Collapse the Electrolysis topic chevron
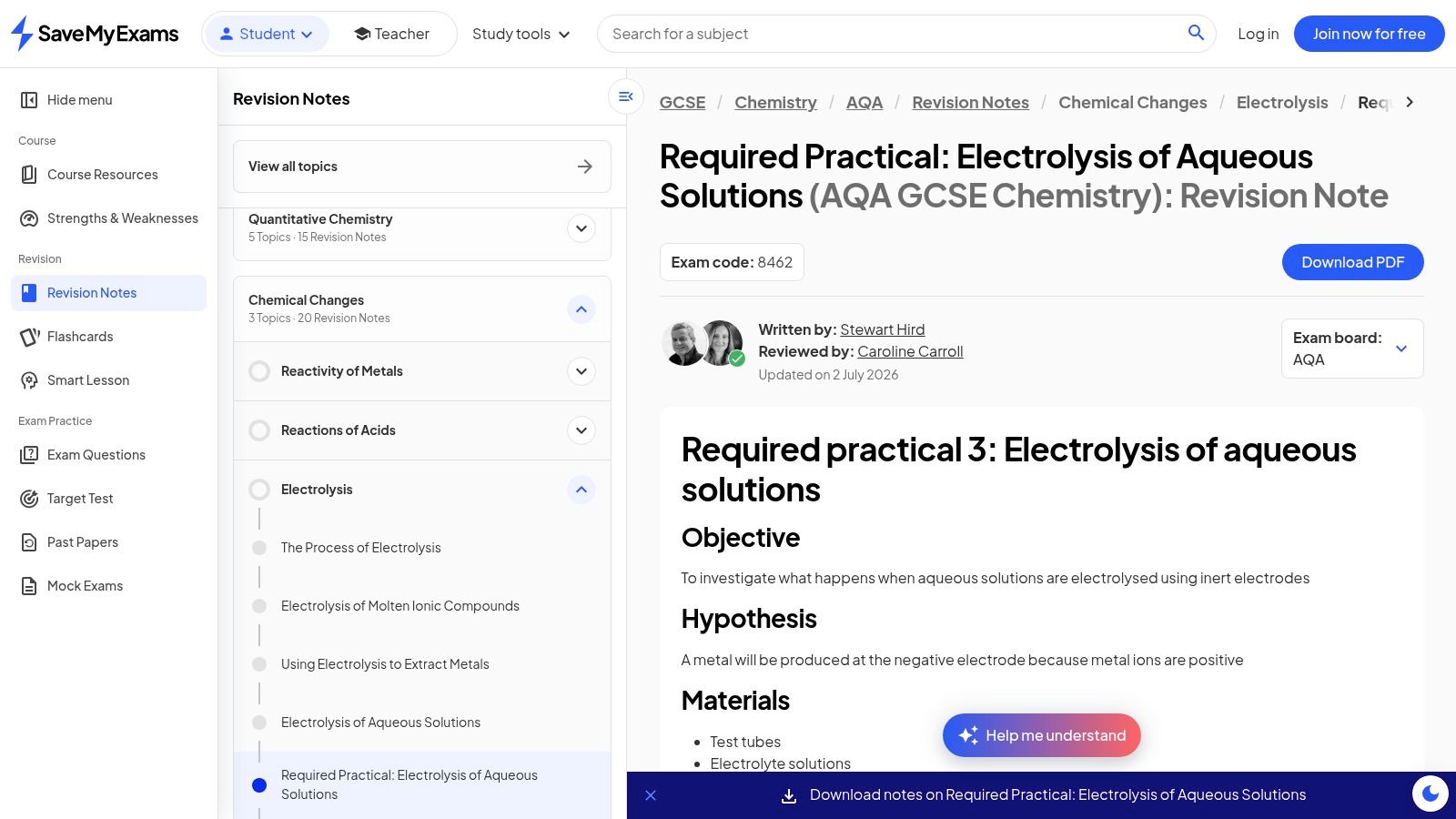 coord(581,490)
